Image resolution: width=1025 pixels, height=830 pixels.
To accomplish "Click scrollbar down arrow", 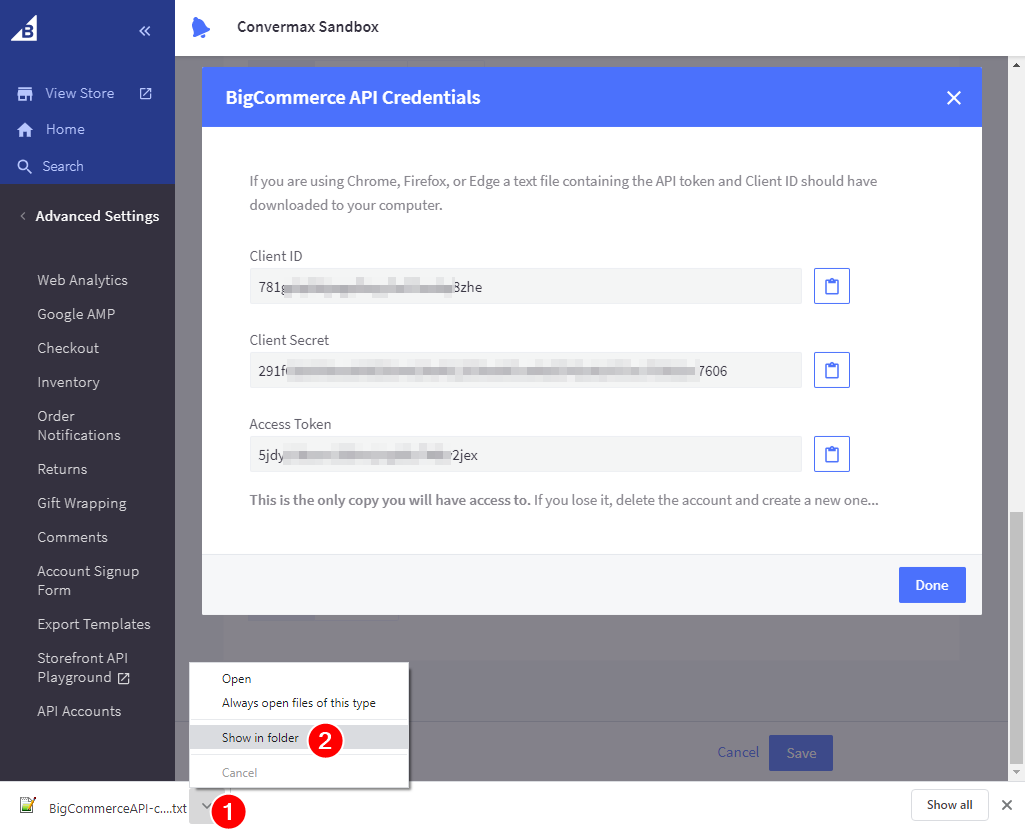I will (x=1016, y=772).
